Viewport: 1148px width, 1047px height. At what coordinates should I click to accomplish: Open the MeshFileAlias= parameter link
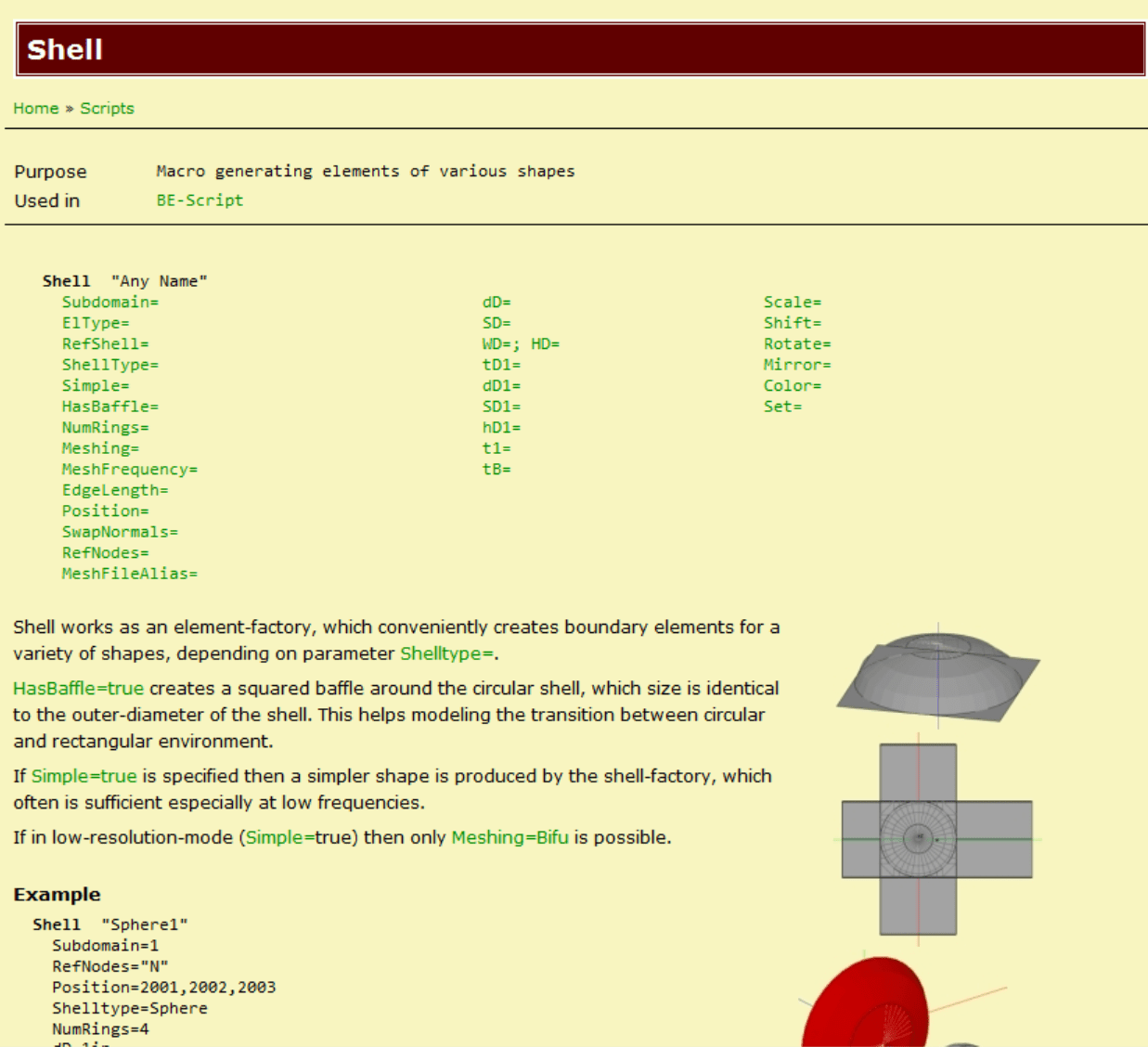point(130,574)
